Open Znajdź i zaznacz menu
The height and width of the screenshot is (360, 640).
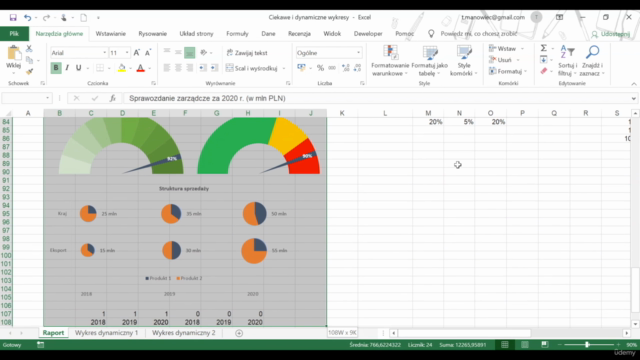pos(592,60)
